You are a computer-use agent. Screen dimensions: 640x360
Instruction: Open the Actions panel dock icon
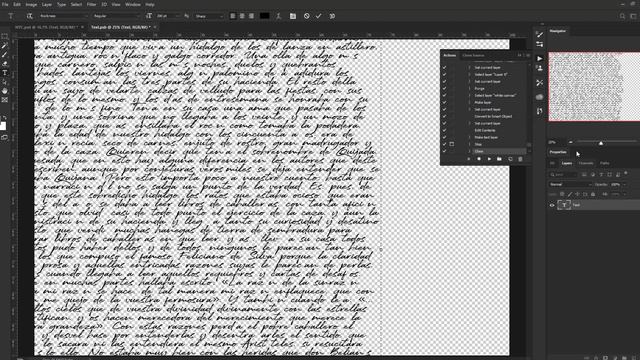(x=540, y=58)
